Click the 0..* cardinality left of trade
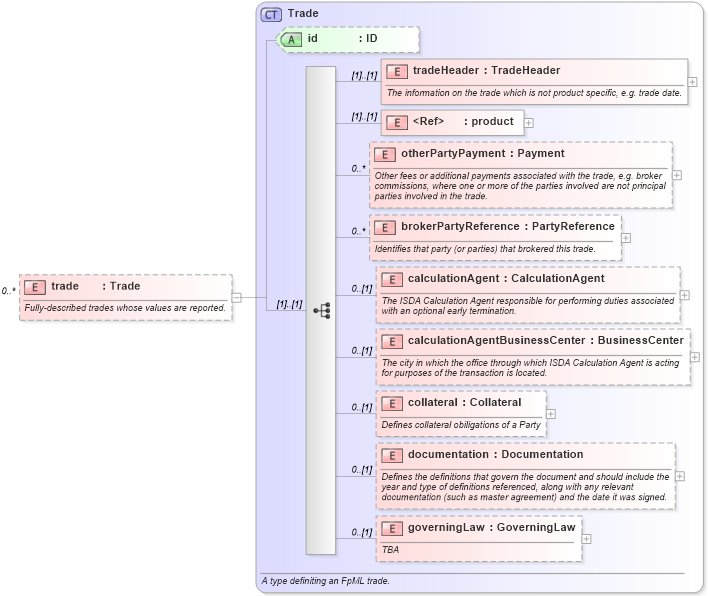 9,291
